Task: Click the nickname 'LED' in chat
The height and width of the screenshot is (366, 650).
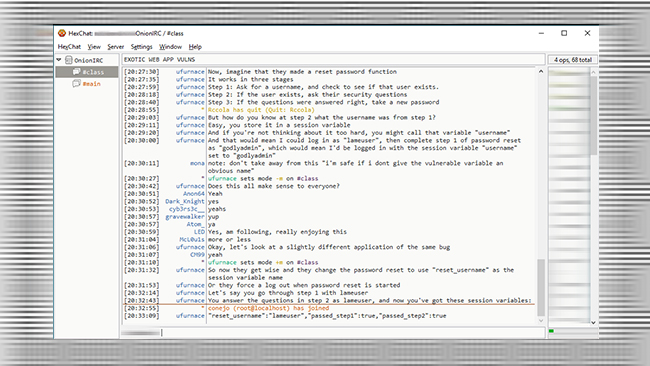Action: coord(199,232)
